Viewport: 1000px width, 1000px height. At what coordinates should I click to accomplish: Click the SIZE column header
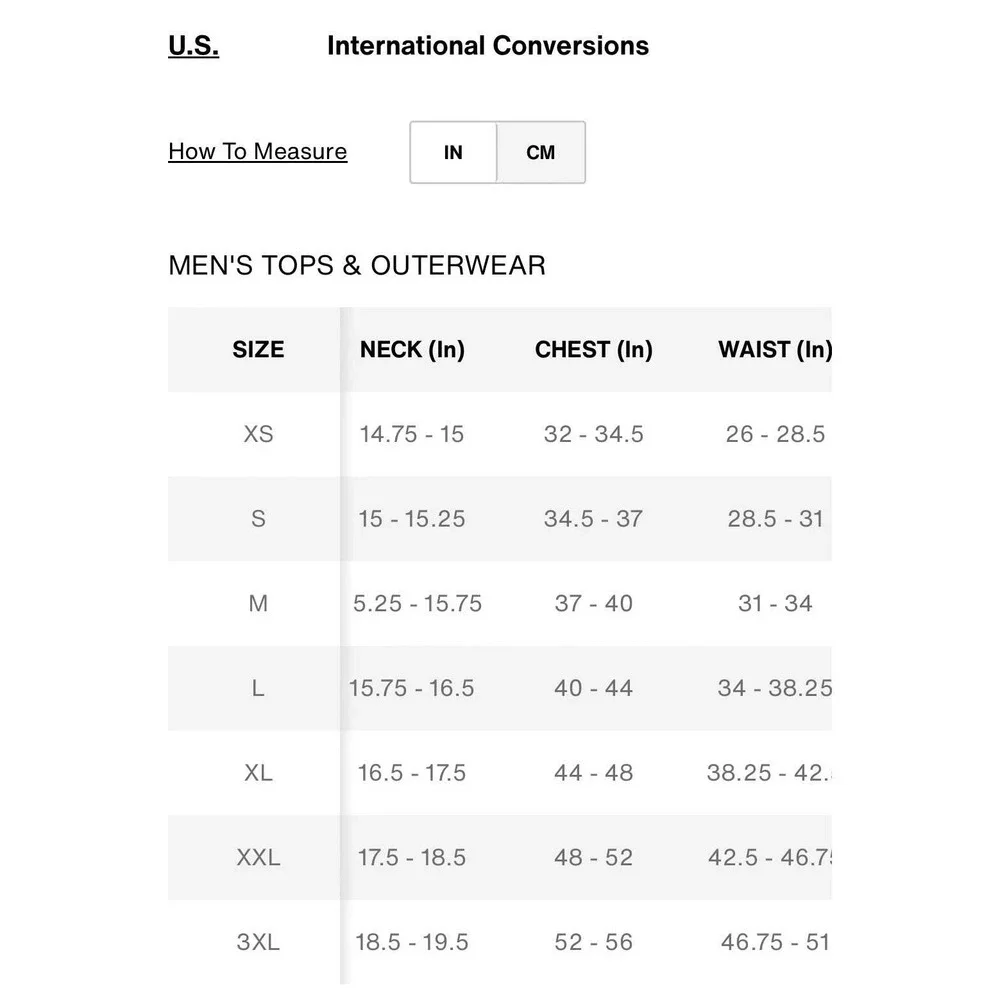pyautogui.click(x=258, y=350)
